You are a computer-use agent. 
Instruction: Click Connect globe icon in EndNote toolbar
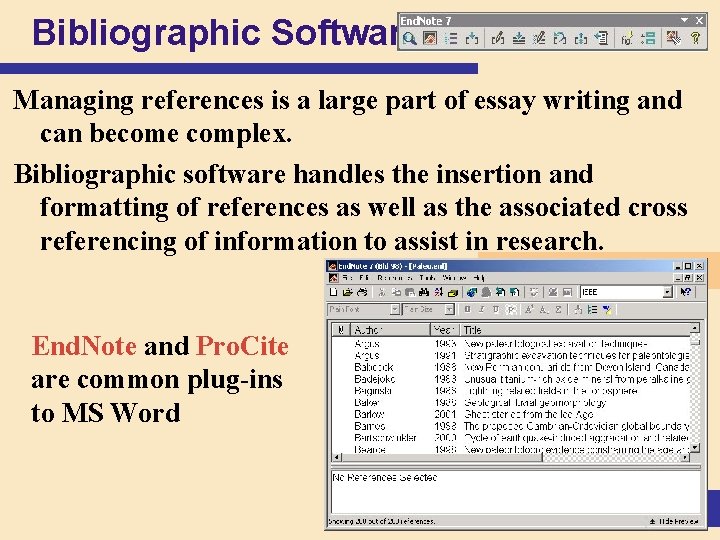(x=471, y=292)
